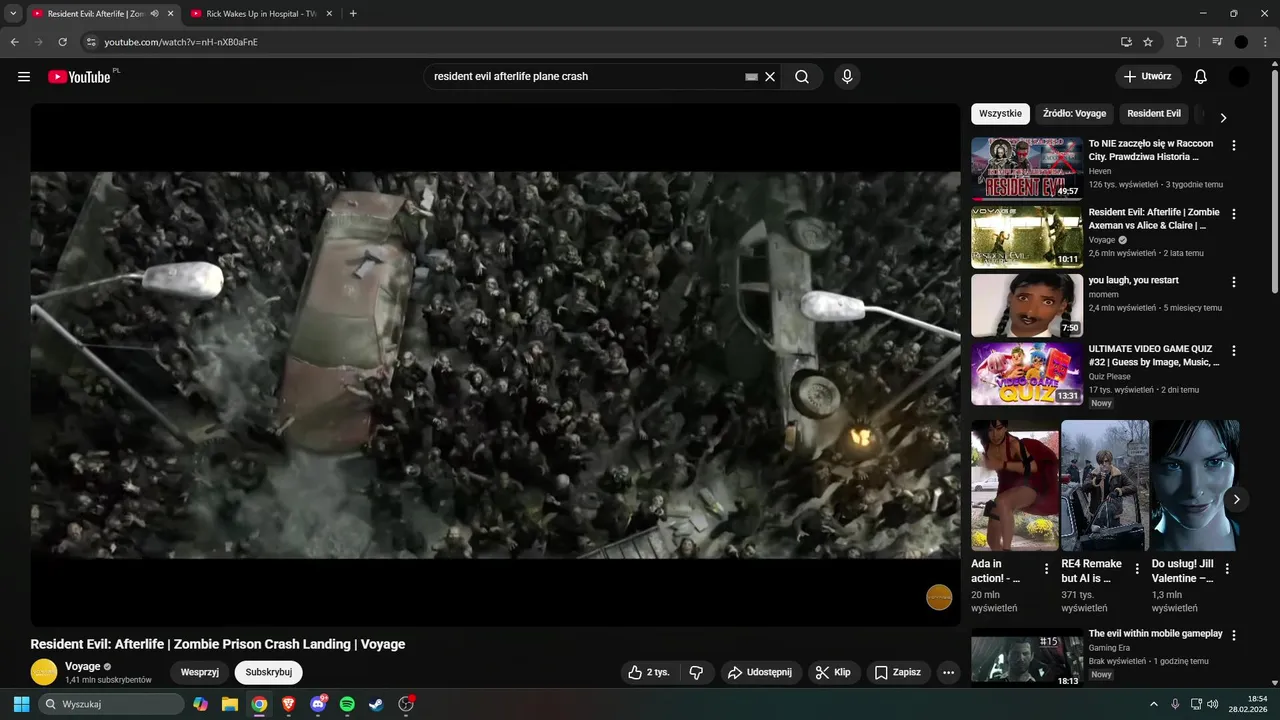This screenshot has height=720, width=1280.
Task: Click the taskbar Wyszukaj search box
Action: pos(111,704)
